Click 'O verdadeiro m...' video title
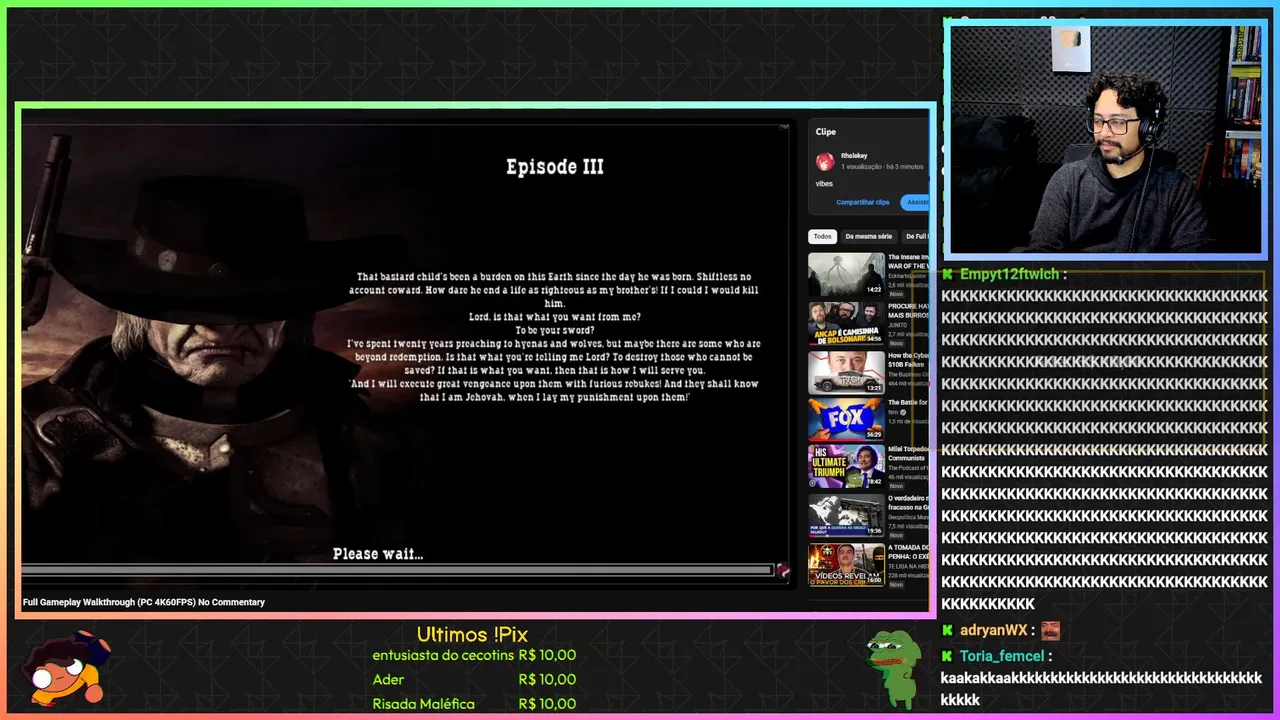This screenshot has height=720, width=1280. (908, 503)
